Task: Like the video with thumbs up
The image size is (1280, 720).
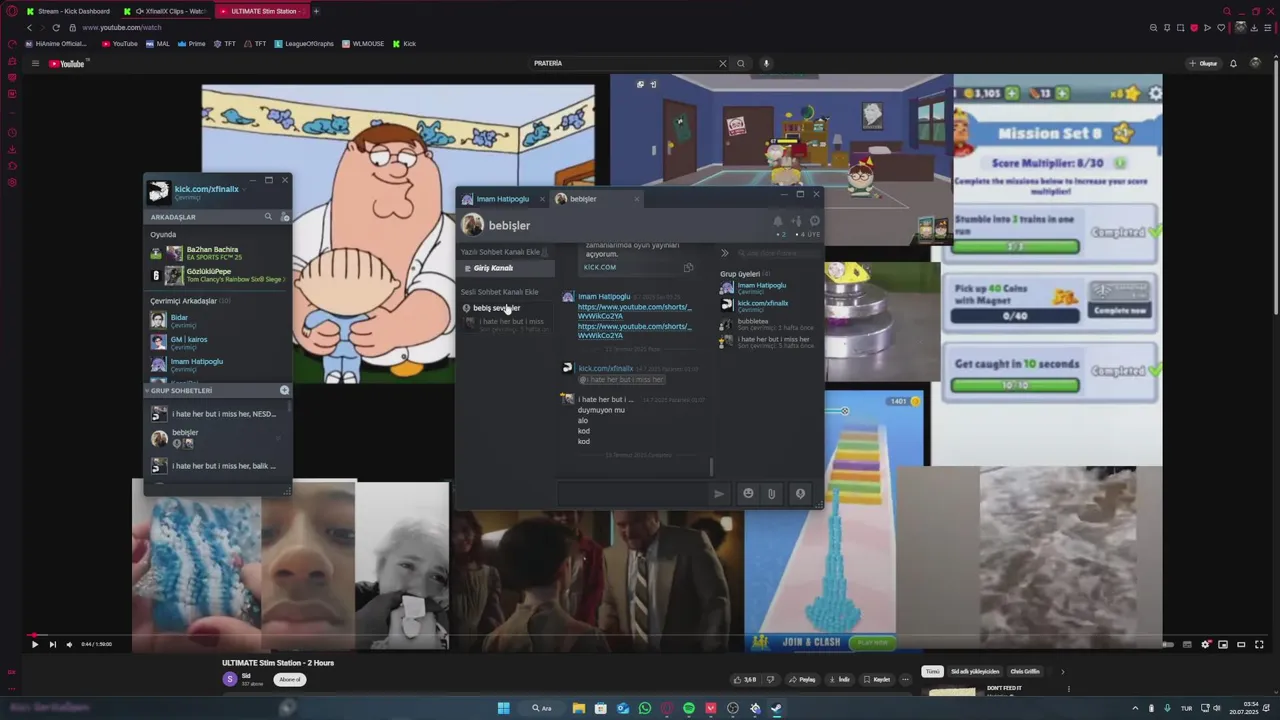Action: 745,679
